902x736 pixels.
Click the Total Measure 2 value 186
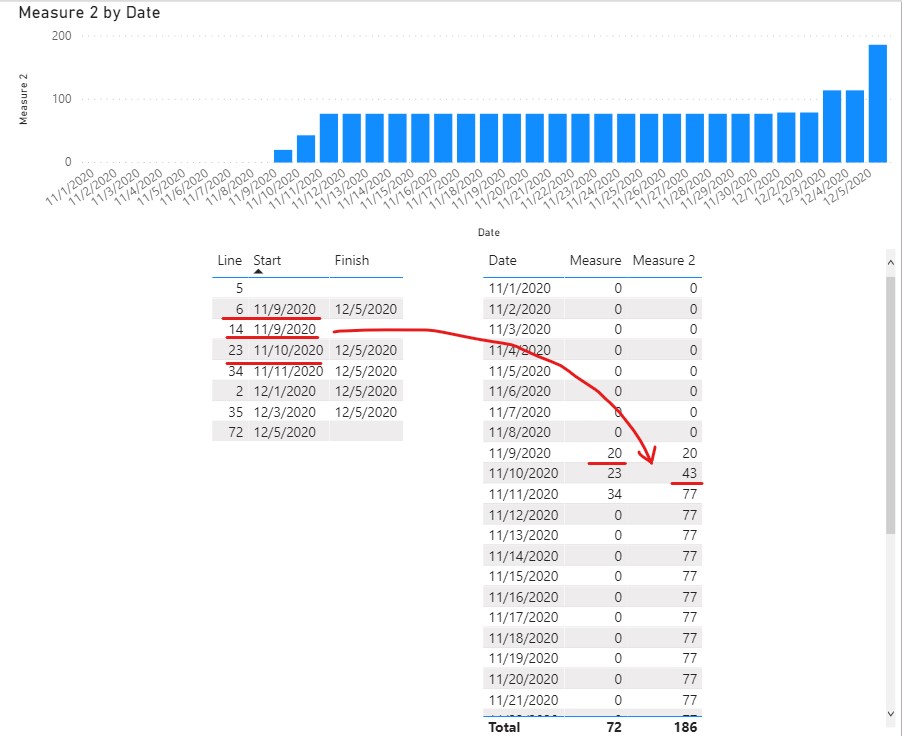(685, 727)
